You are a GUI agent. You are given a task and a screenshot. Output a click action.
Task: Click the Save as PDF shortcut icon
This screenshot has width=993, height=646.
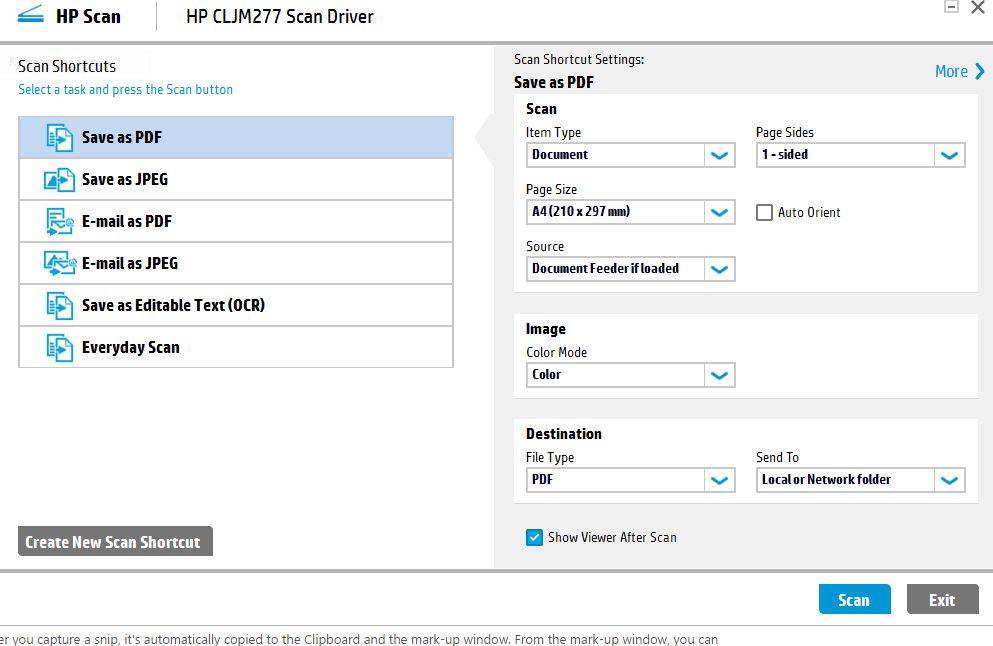pos(60,138)
